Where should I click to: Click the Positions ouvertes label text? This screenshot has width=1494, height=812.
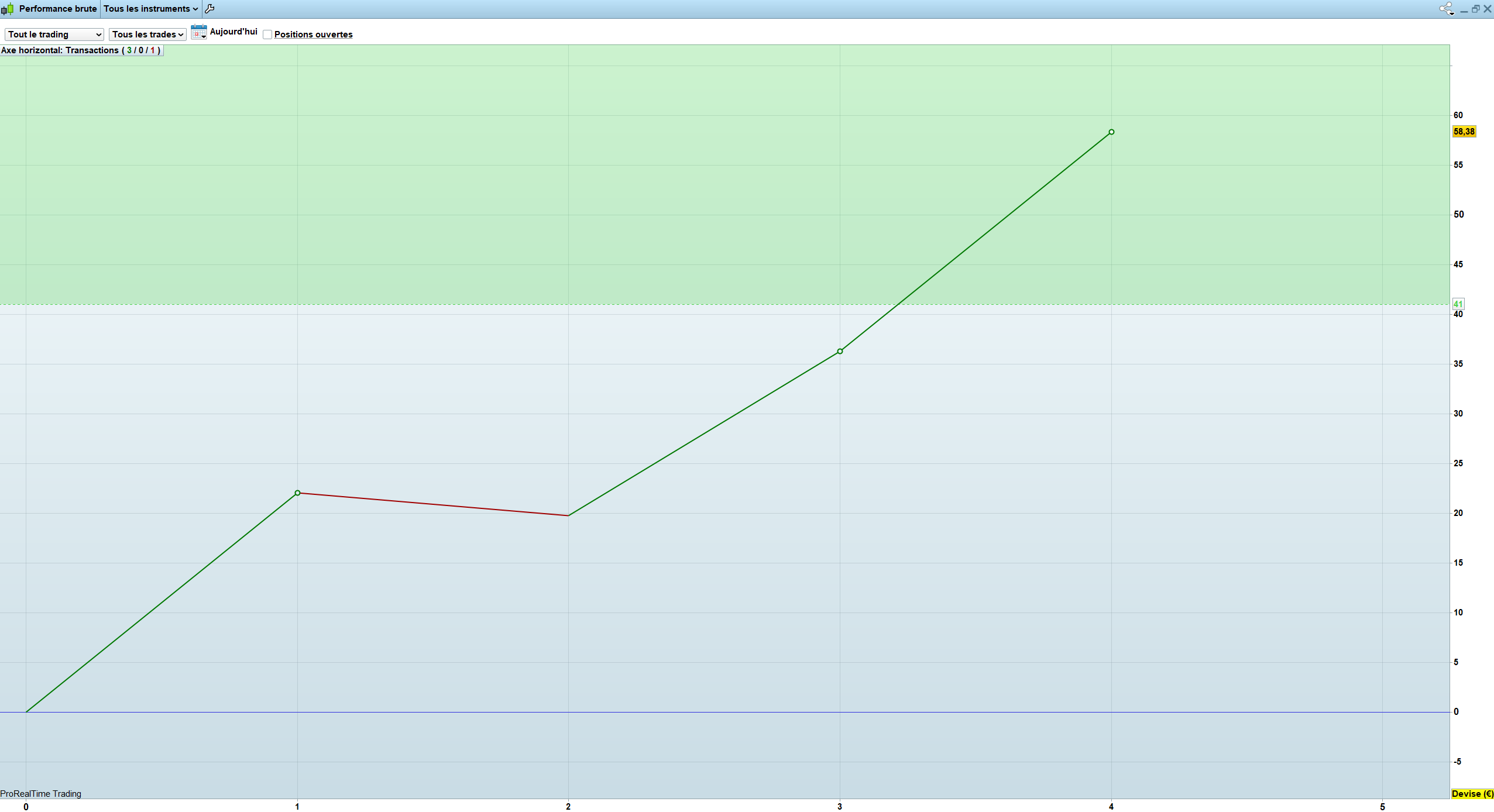[313, 35]
